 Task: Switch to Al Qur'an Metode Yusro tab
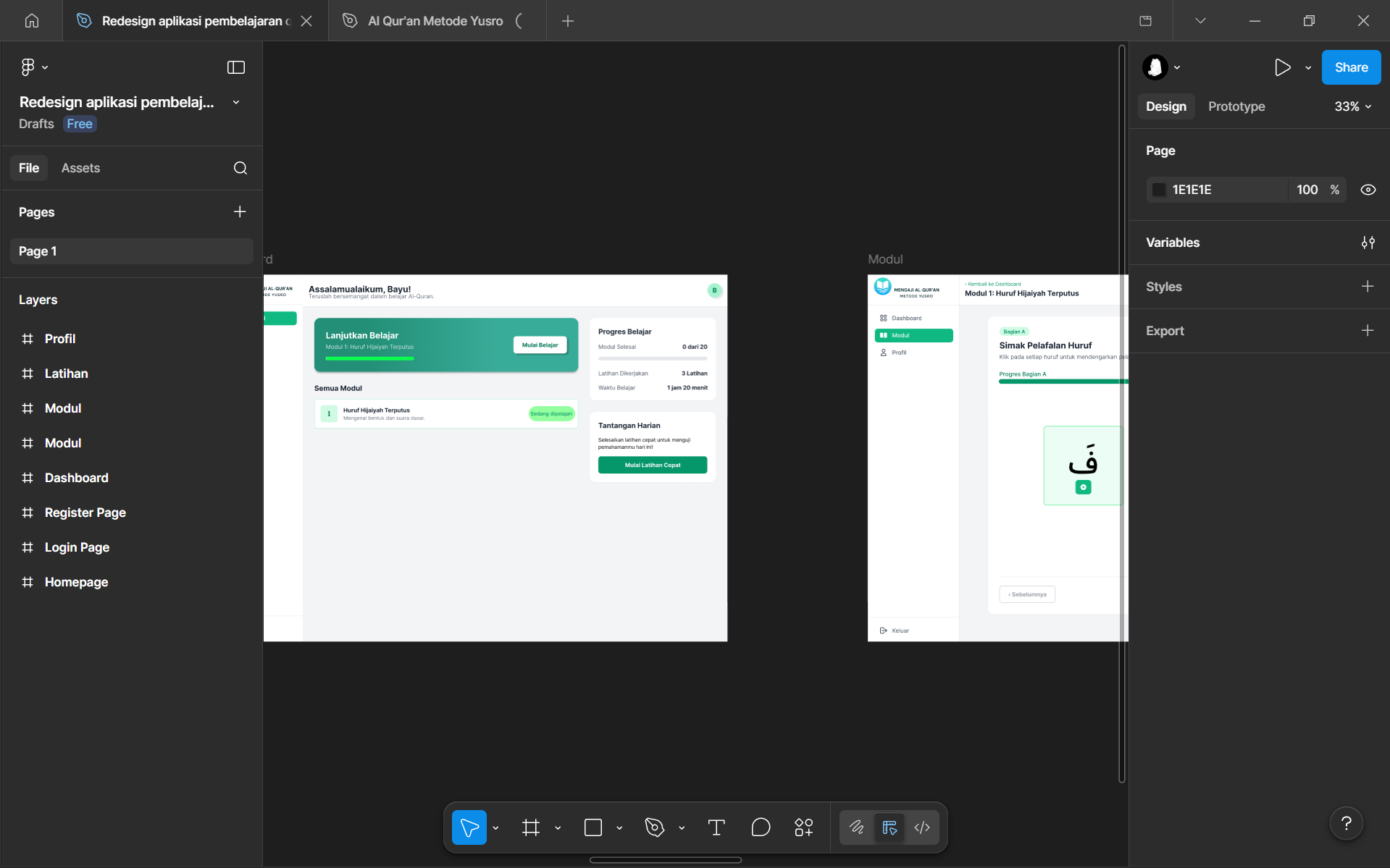click(435, 21)
